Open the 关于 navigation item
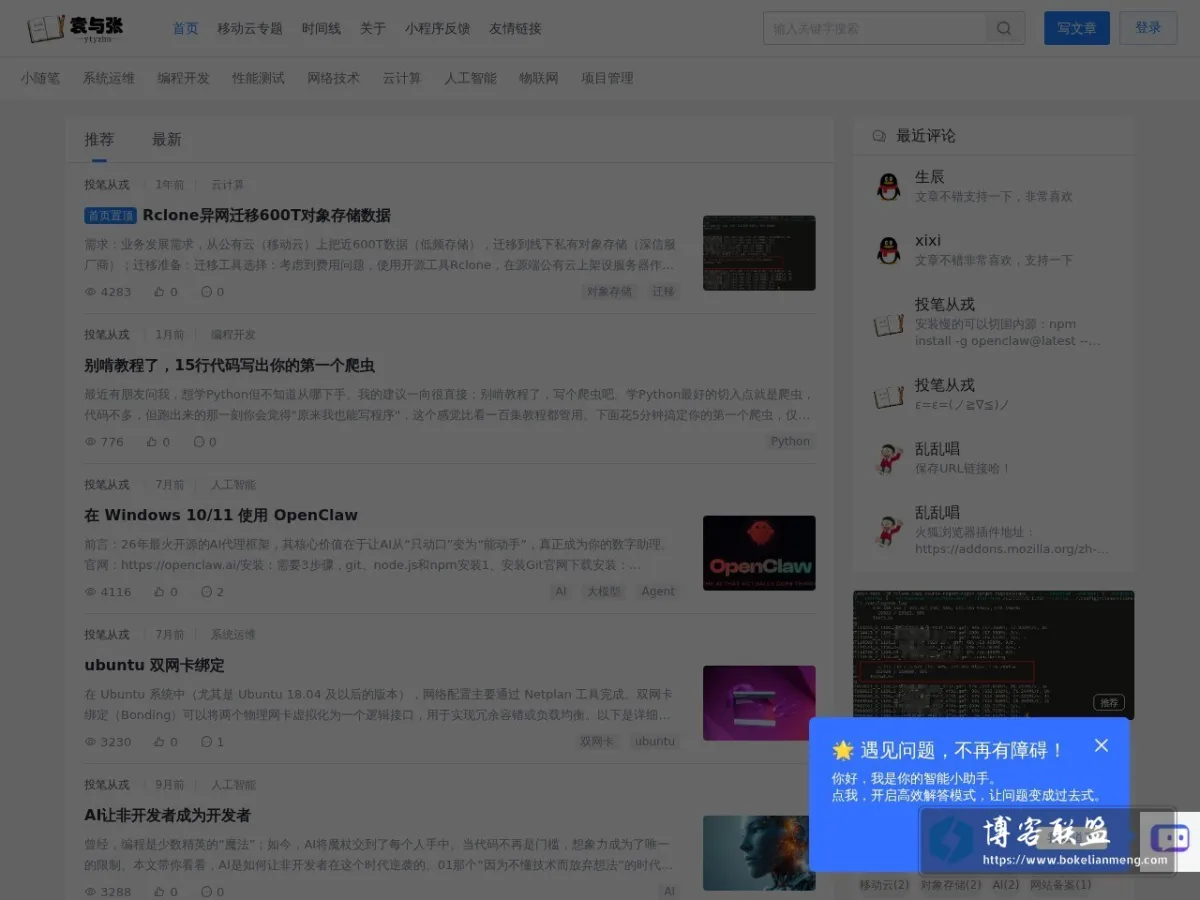1200x900 pixels. pos(373,28)
